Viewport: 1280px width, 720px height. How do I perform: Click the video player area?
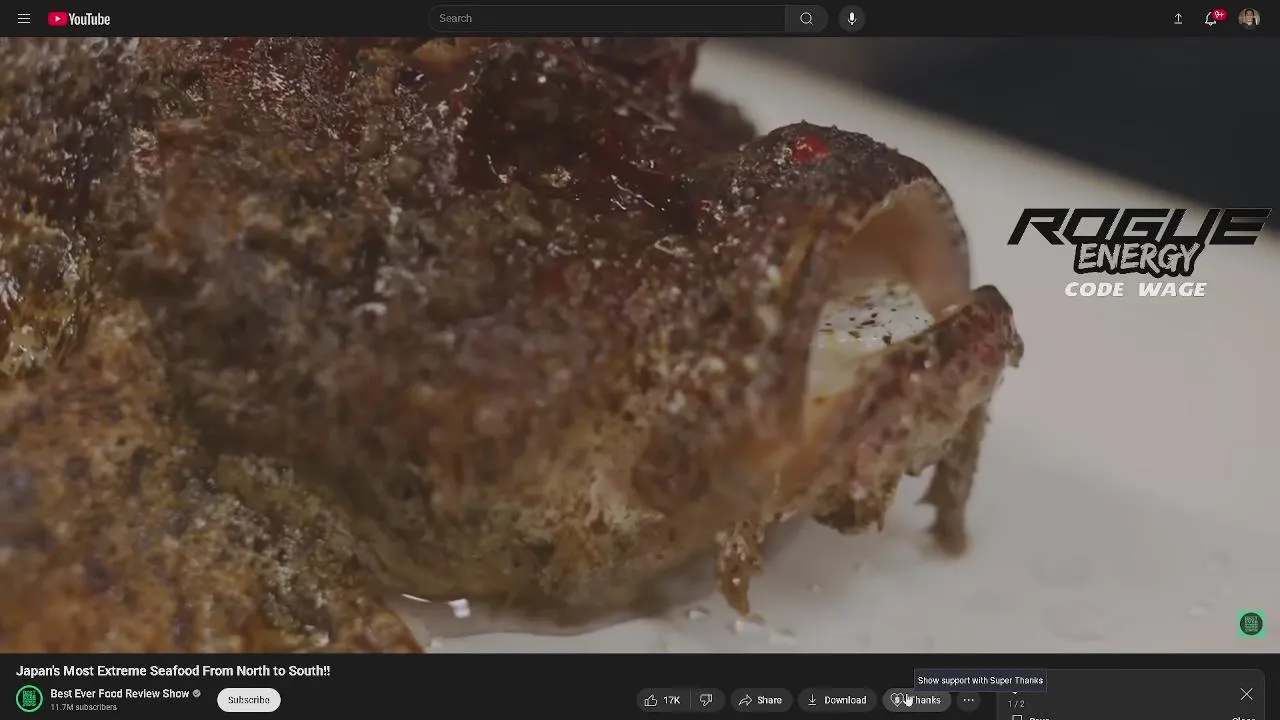click(x=640, y=345)
